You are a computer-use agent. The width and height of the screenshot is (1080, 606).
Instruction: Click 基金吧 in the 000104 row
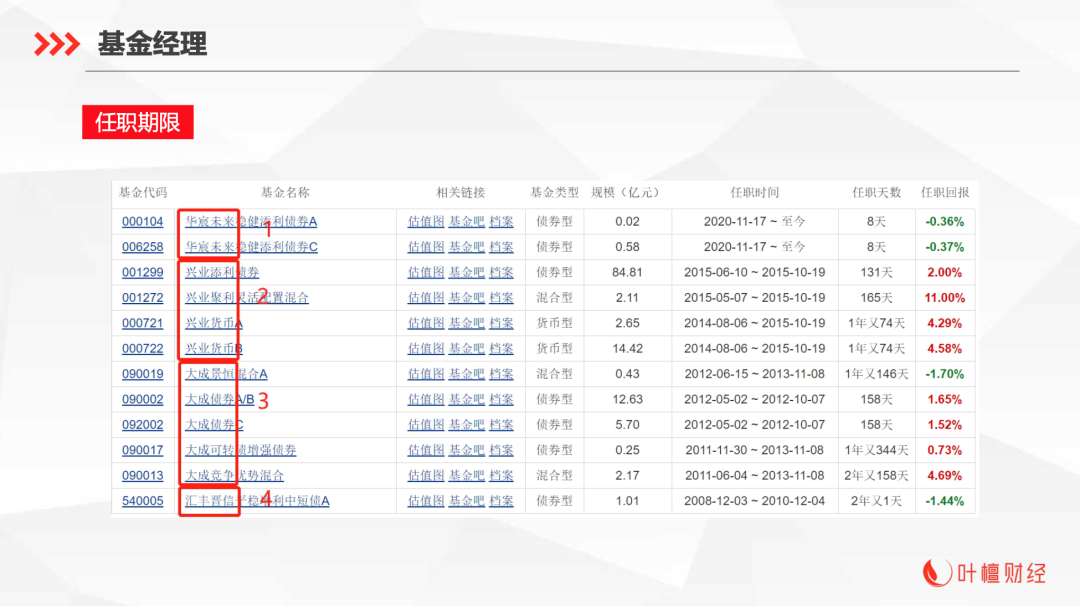[x=466, y=222]
